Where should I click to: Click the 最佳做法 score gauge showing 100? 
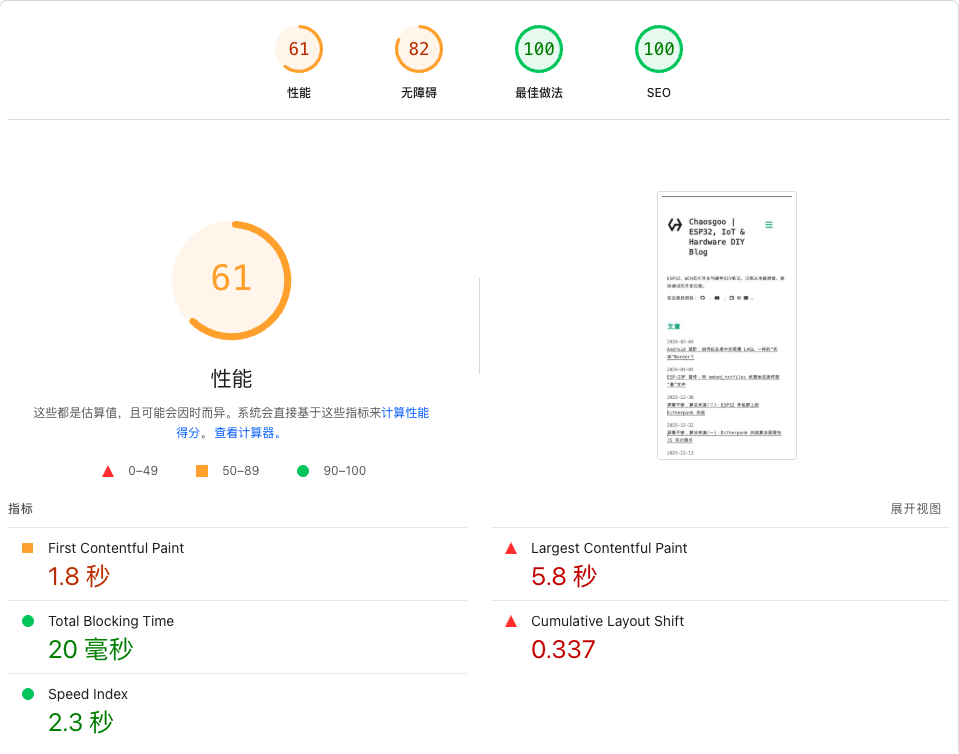(x=538, y=48)
